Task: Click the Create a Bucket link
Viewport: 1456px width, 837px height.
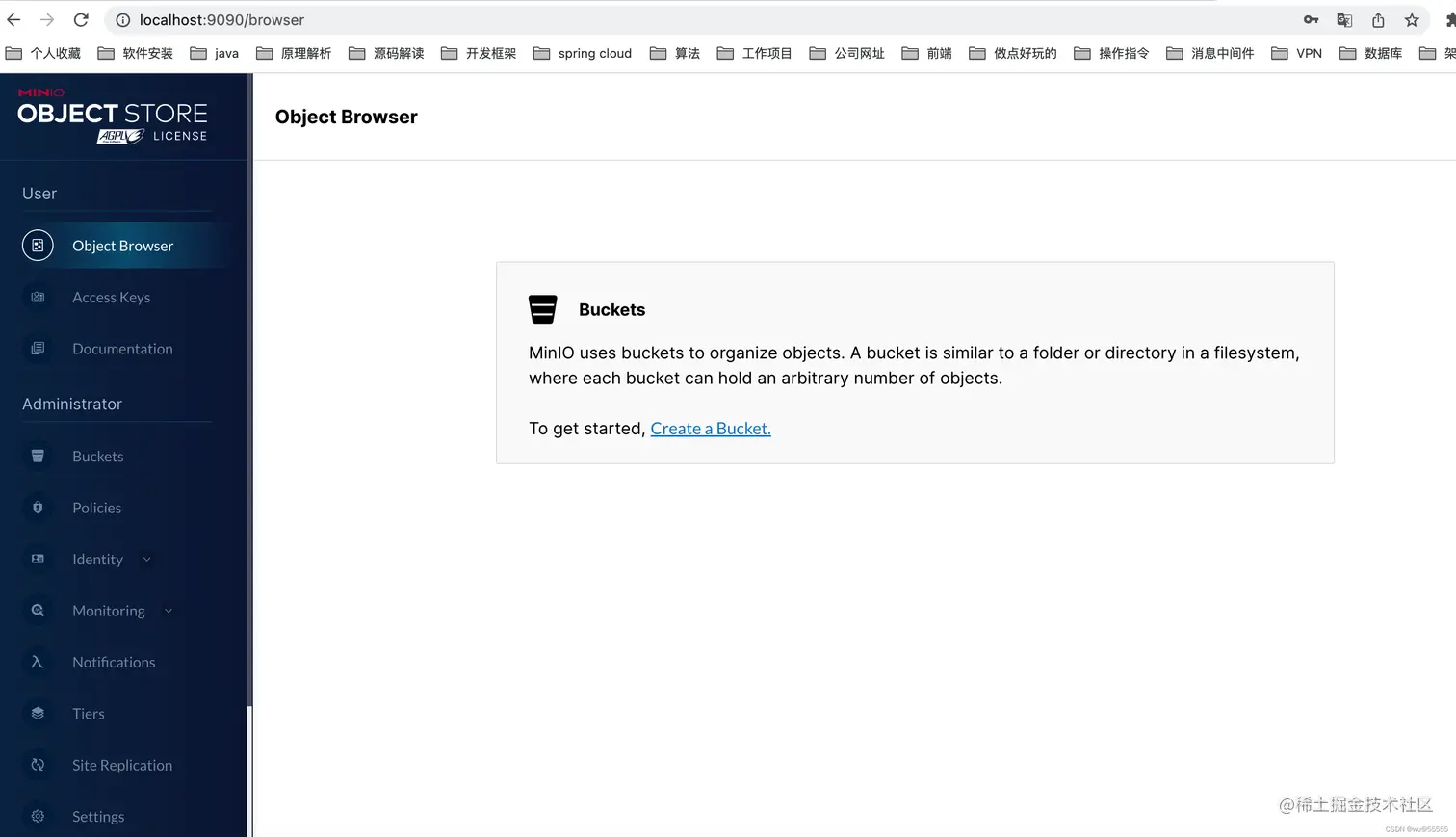Action: [711, 429]
